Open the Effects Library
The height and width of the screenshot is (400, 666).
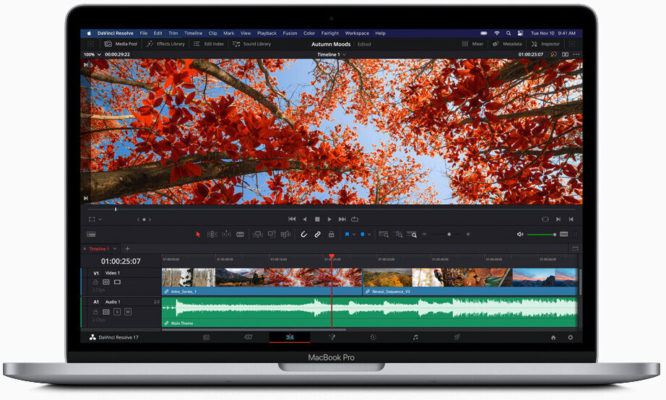click(x=166, y=44)
